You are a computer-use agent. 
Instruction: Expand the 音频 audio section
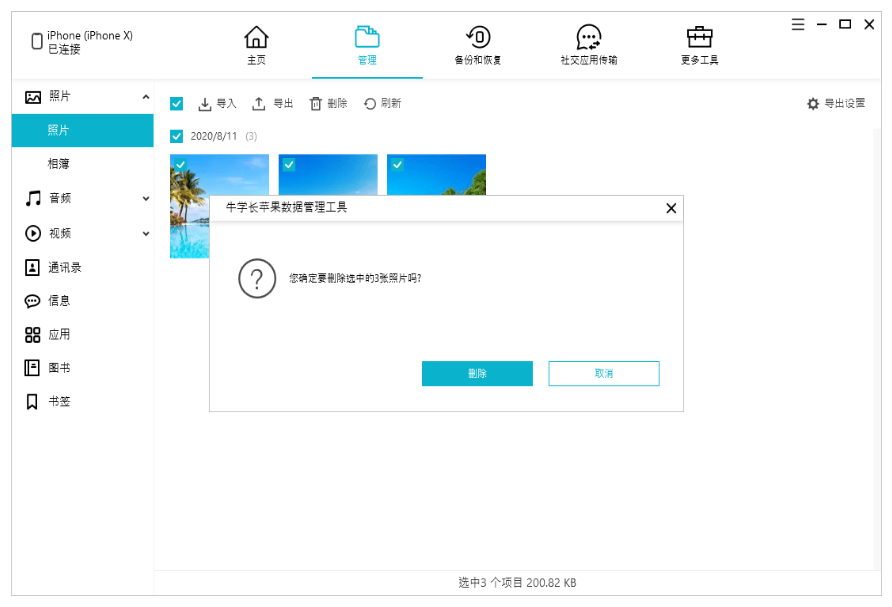click(x=146, y=199)
